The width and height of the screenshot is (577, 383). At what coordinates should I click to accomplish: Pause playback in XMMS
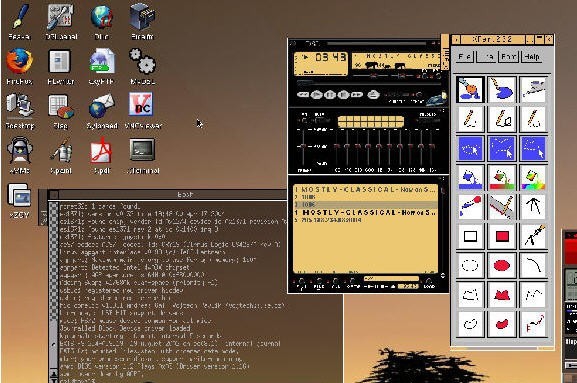click(x=330, y=95)
